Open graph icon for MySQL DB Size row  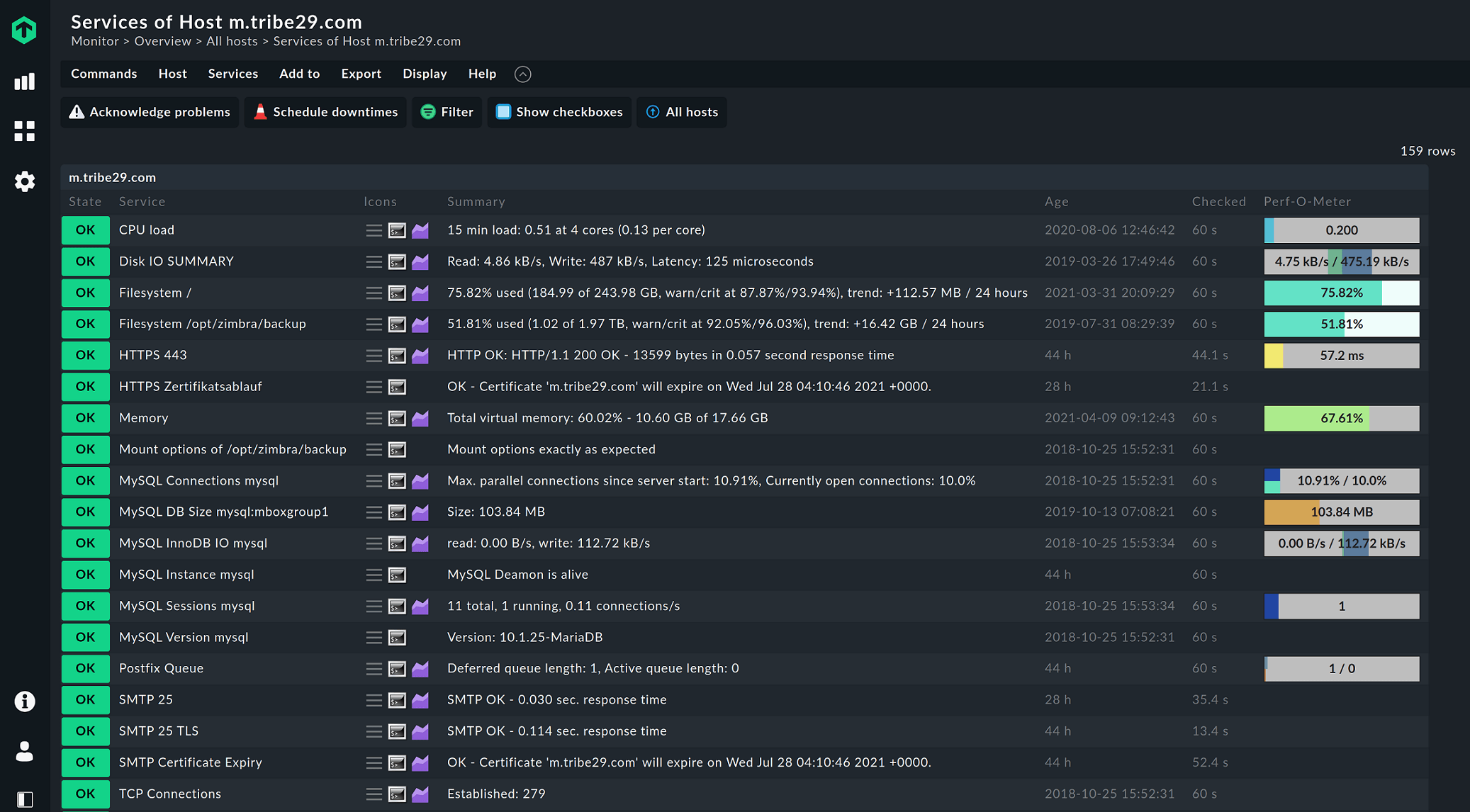[x=420, y=512]
